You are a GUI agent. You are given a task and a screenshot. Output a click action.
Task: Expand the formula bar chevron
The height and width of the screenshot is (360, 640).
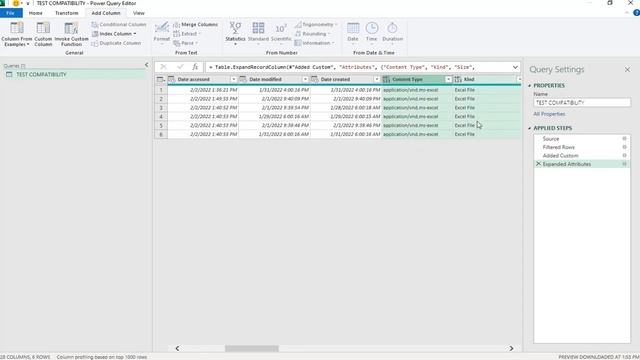pos(515,67)
